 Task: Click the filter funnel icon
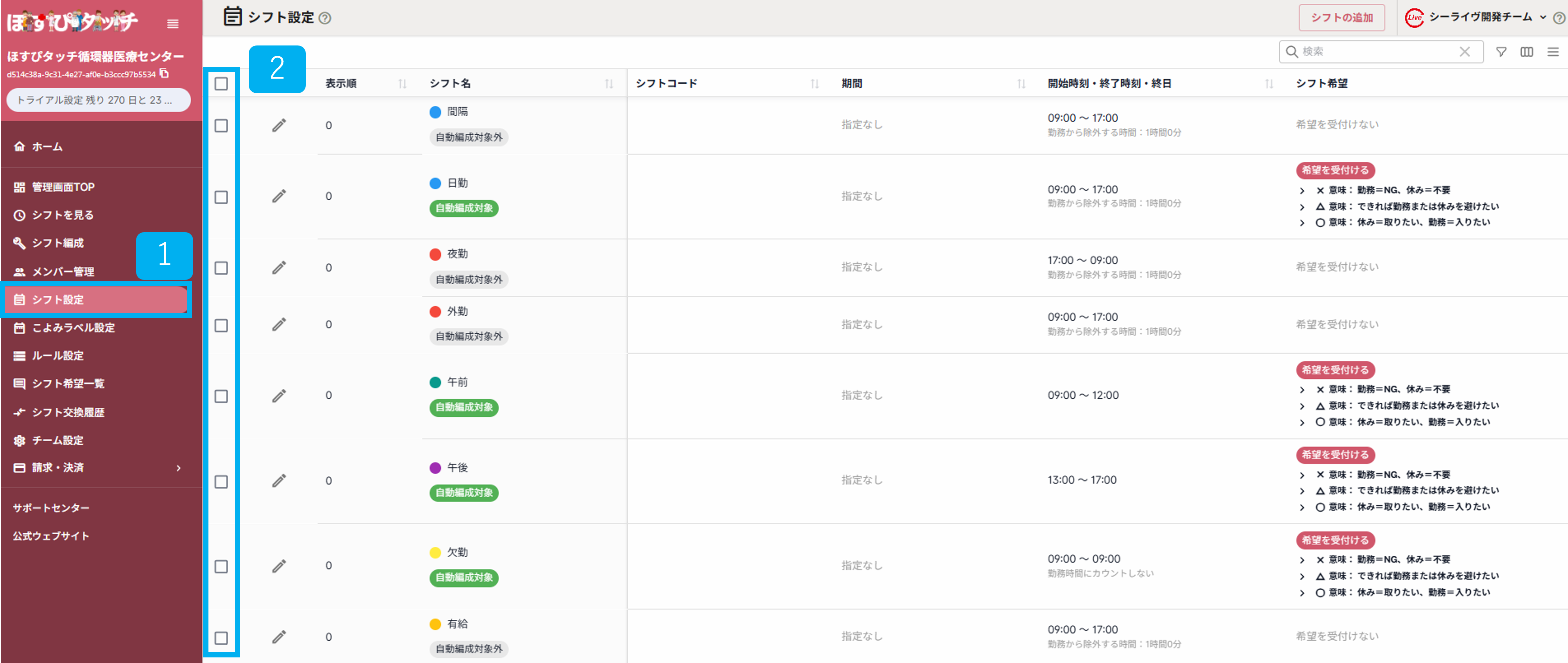(1501, 52)
